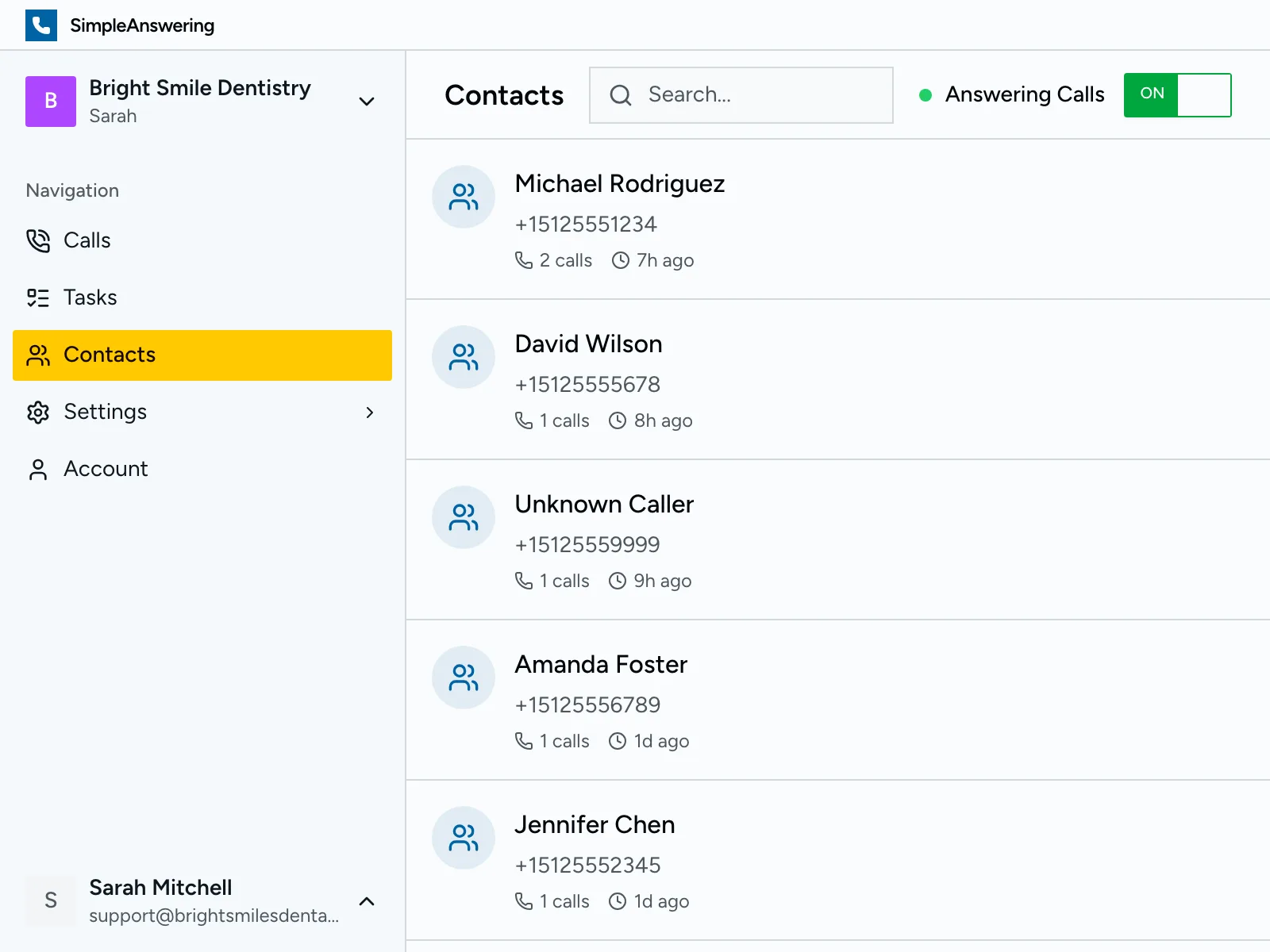Click the Contacts people icon

click(37, 355)
